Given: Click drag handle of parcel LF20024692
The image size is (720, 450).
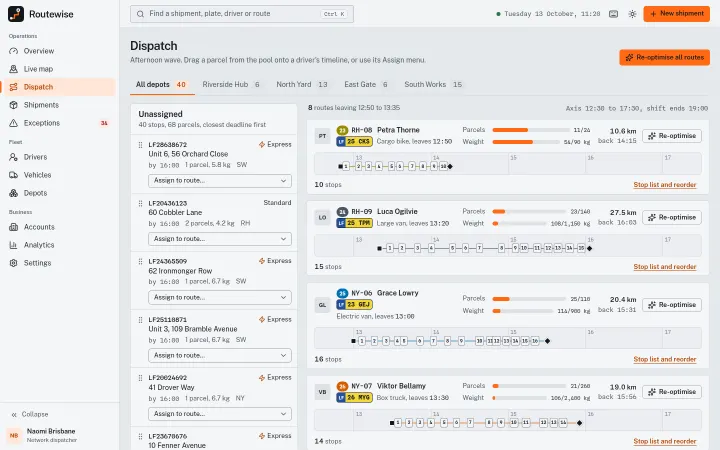Looking at the screenshot, I should coord(141,378).
